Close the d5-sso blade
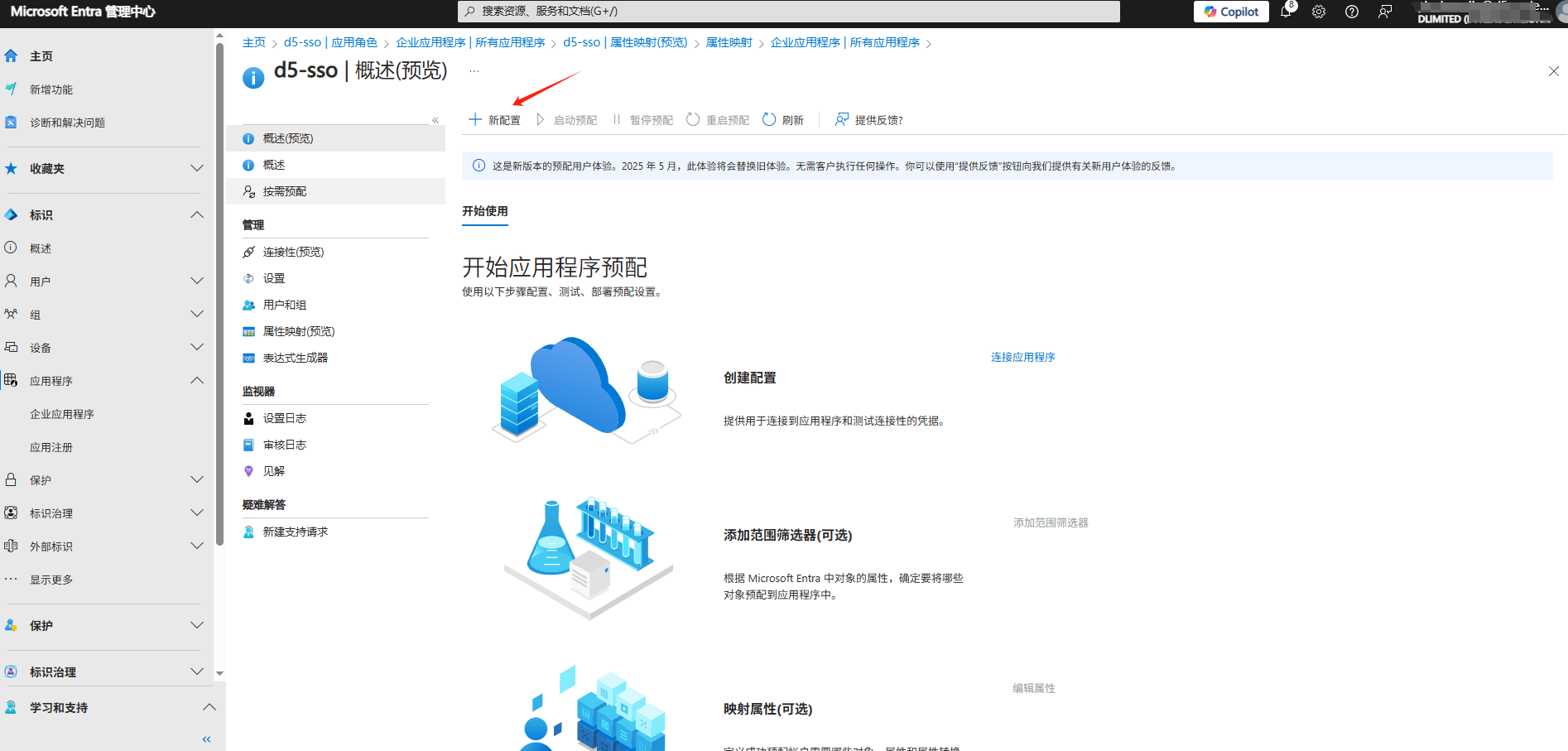Viewport: 1568px width, 751px height. coord(1553,71)
